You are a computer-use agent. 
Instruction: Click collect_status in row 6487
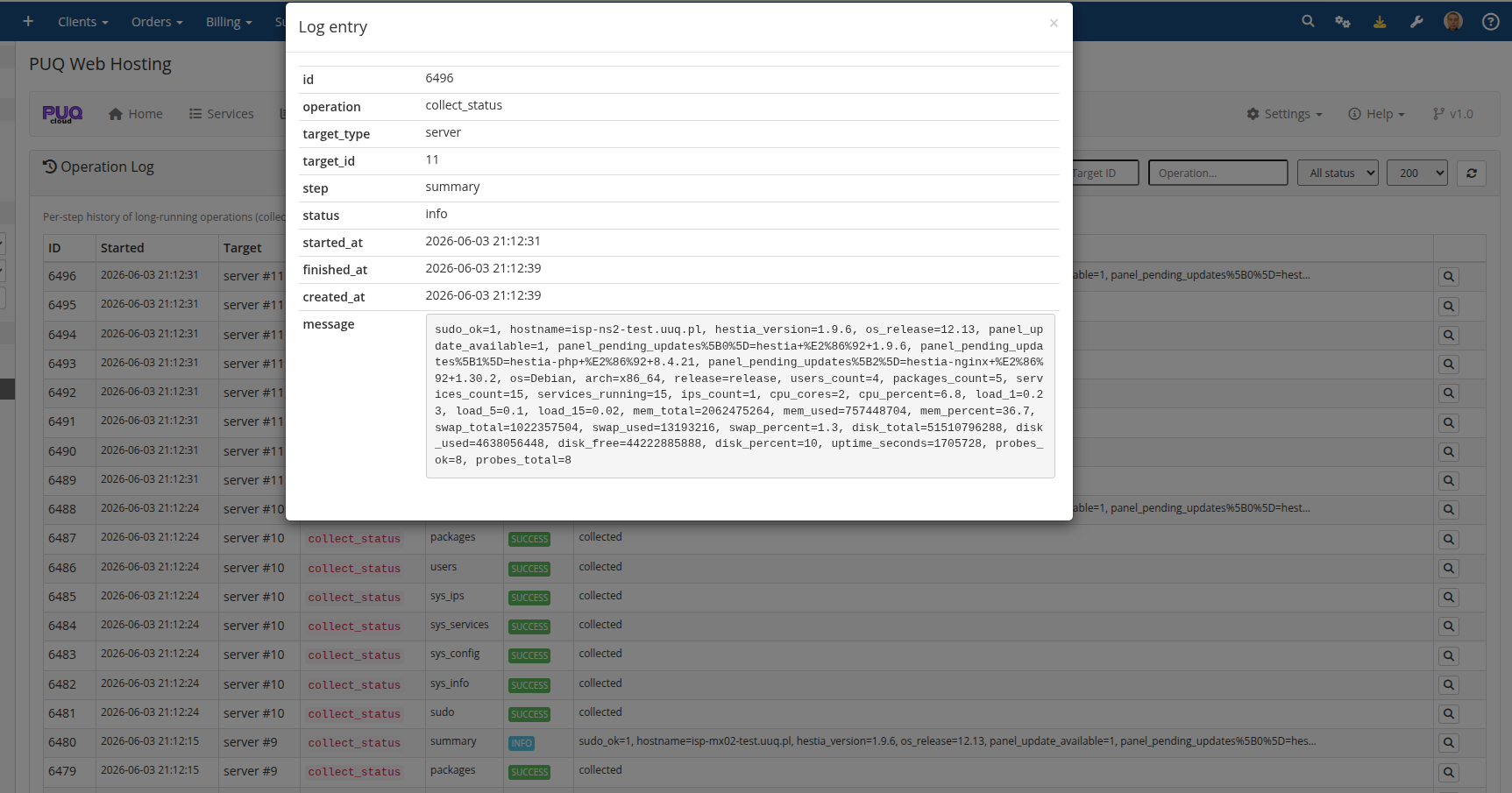[354, 539]
